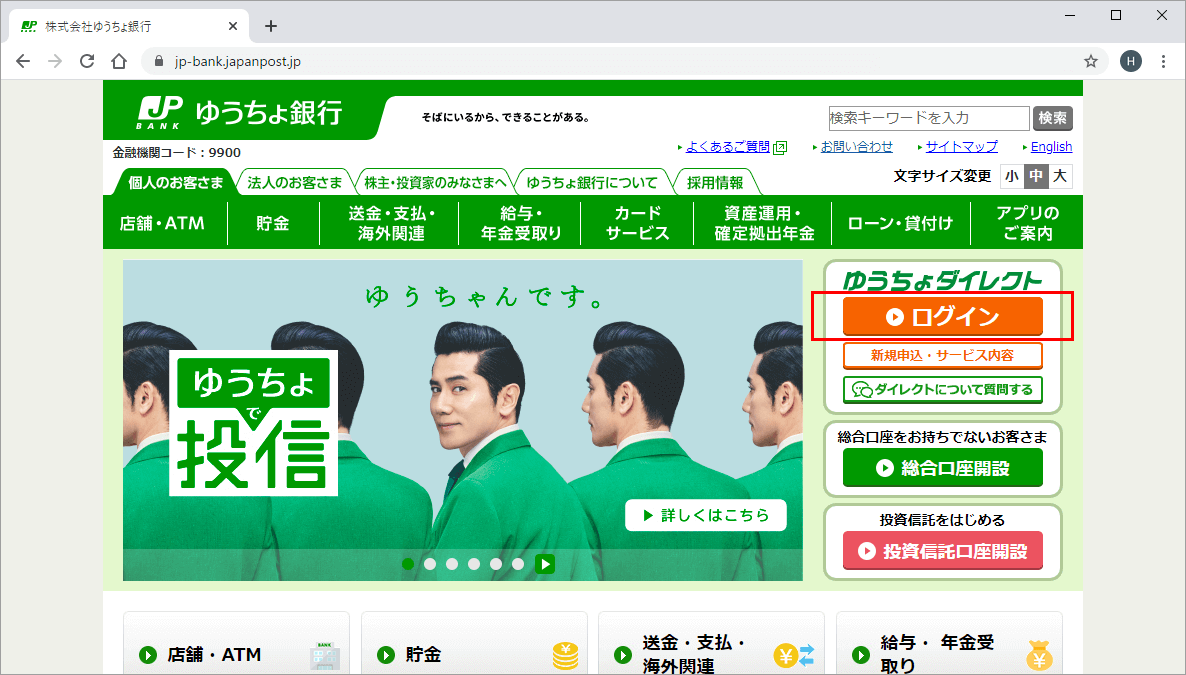Open the 個人のお客さま tab
Viewport: 1186px width, 675px height.
click(x=175, y=182)
